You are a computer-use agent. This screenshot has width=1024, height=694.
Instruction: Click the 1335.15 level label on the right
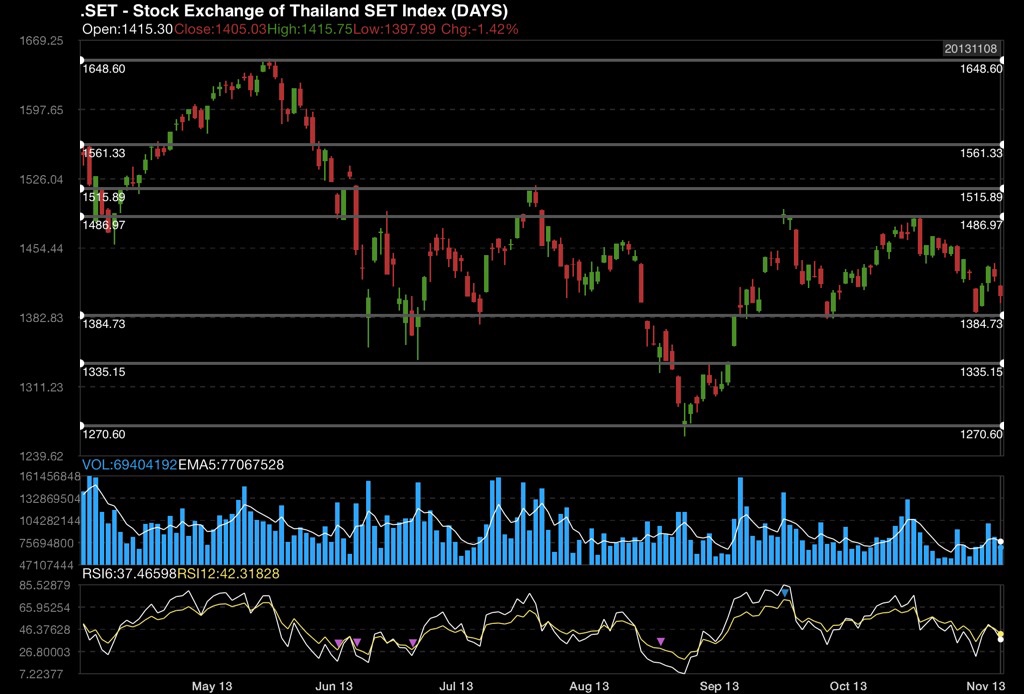980,372
